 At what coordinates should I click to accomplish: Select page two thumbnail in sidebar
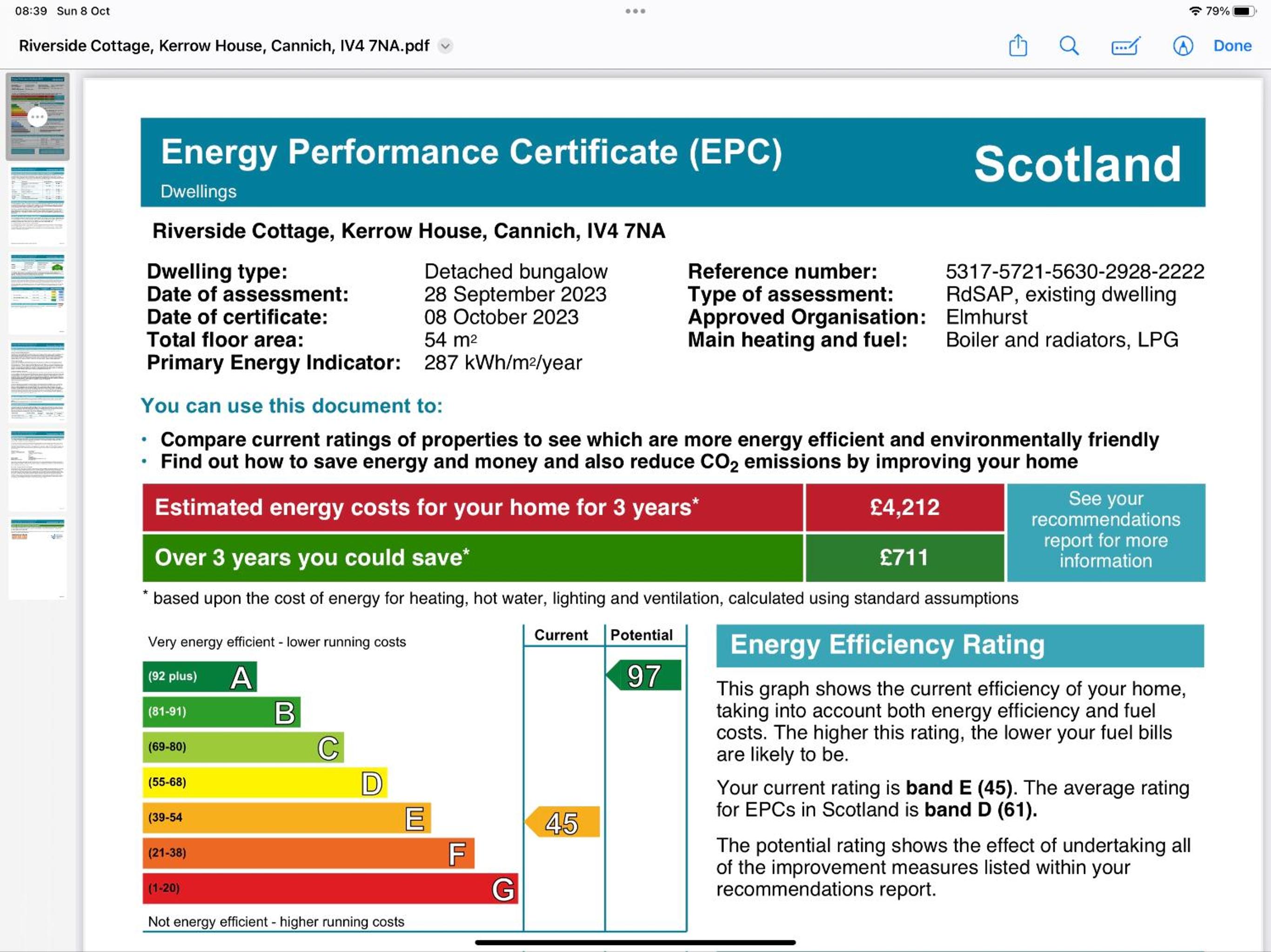point(37,205)
